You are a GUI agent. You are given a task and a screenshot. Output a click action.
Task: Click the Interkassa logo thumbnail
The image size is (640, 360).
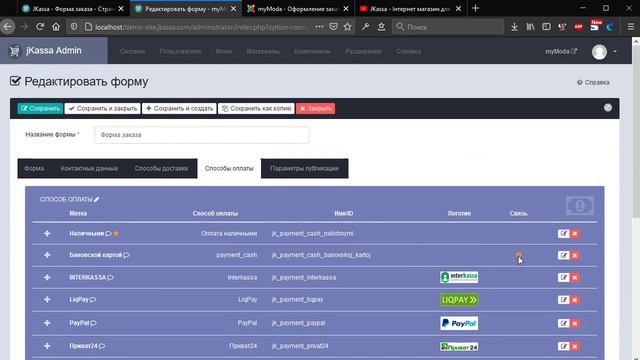[x=459, y=277]
